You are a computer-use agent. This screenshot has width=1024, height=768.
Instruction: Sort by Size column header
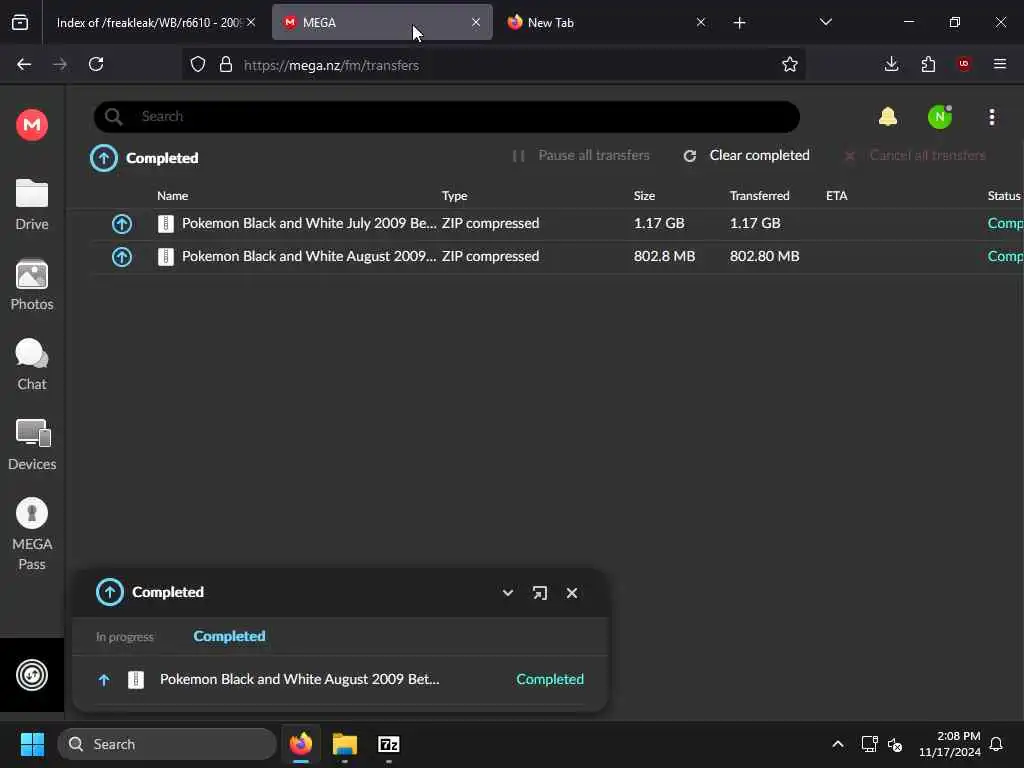[644, 195]
